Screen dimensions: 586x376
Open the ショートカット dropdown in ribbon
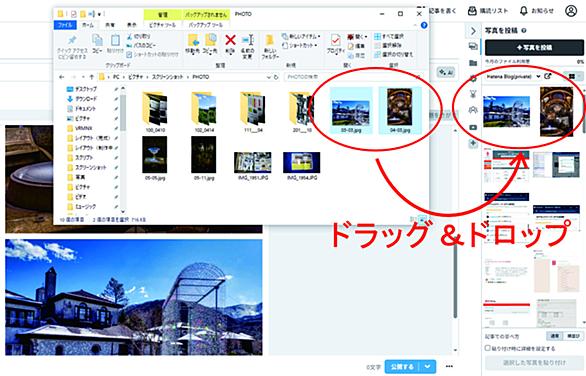tap(300, 46)
